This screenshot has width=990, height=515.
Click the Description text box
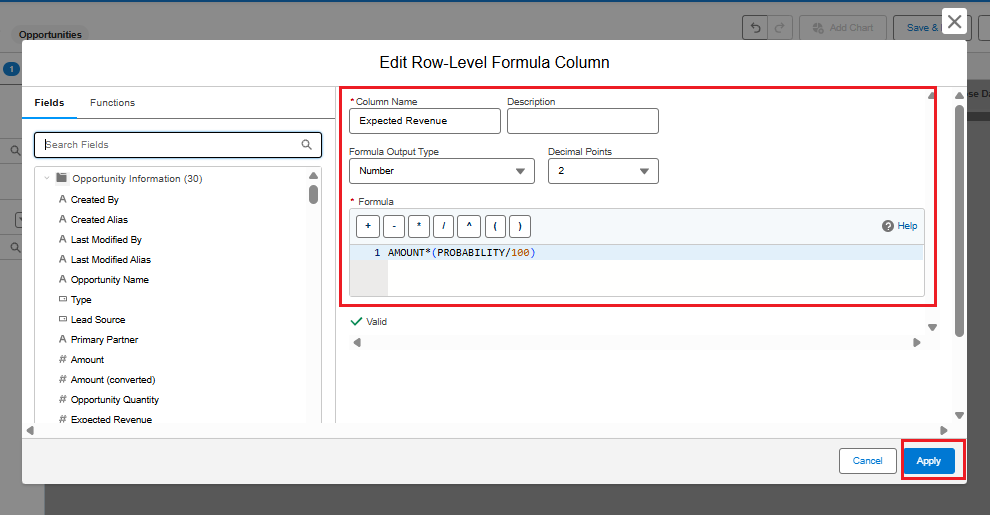click(x=582, y=121)
